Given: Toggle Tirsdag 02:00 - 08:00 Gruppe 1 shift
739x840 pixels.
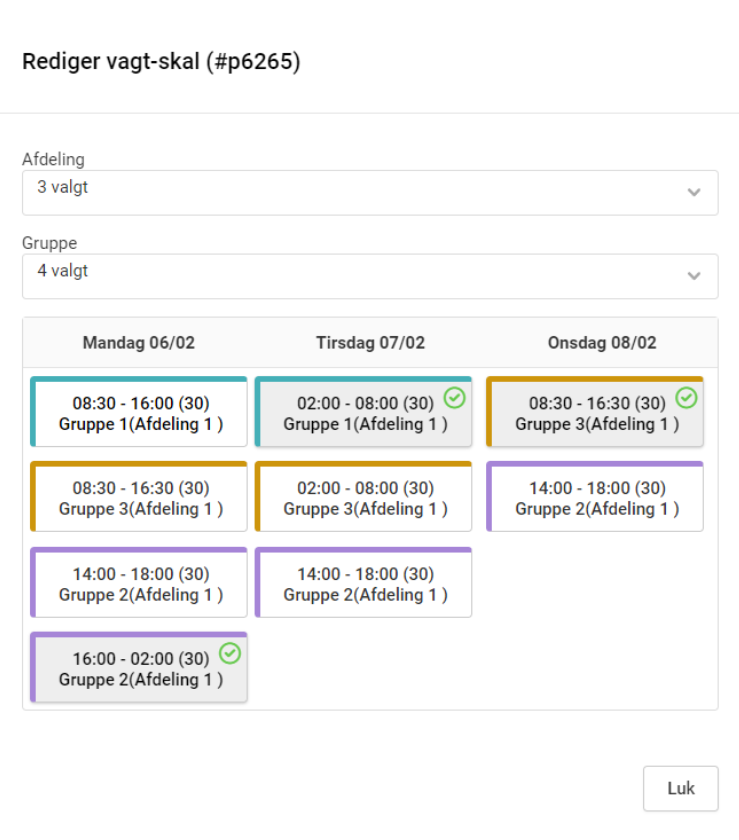Looking at the screenshot, I should click(x=365, y=413).
